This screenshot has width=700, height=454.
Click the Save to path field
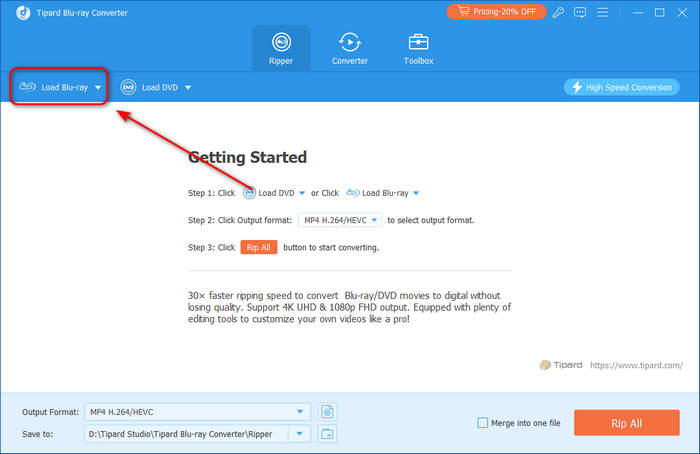187,434
